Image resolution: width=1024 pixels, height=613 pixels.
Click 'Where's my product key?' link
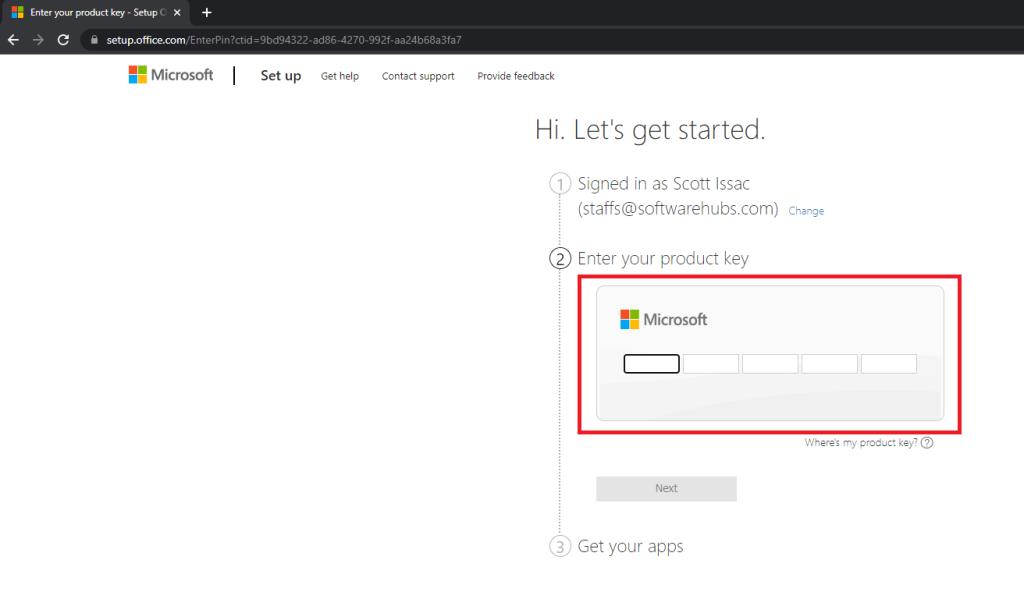(861, 443)
